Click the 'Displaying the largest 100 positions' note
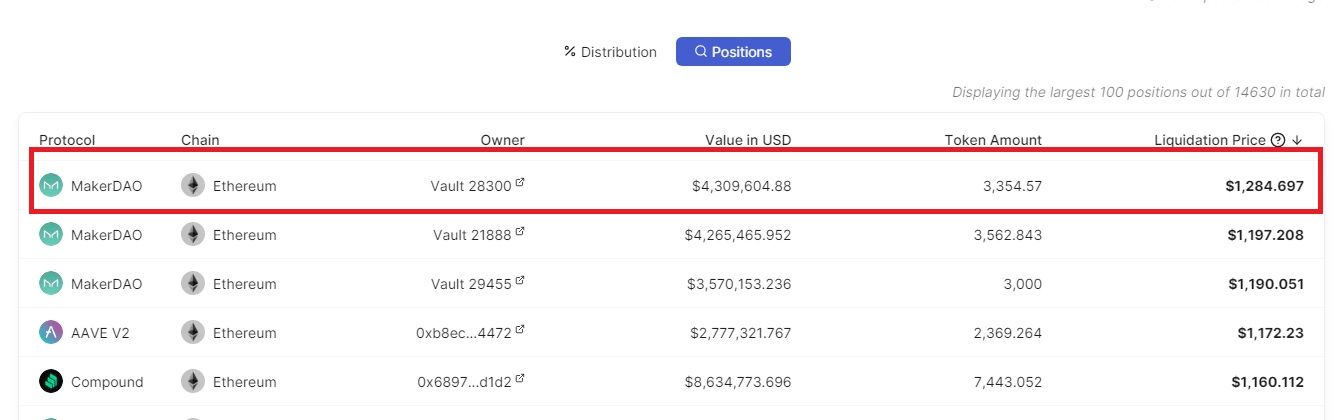This screenshot has height=420, width=1342. point(1138,92)
